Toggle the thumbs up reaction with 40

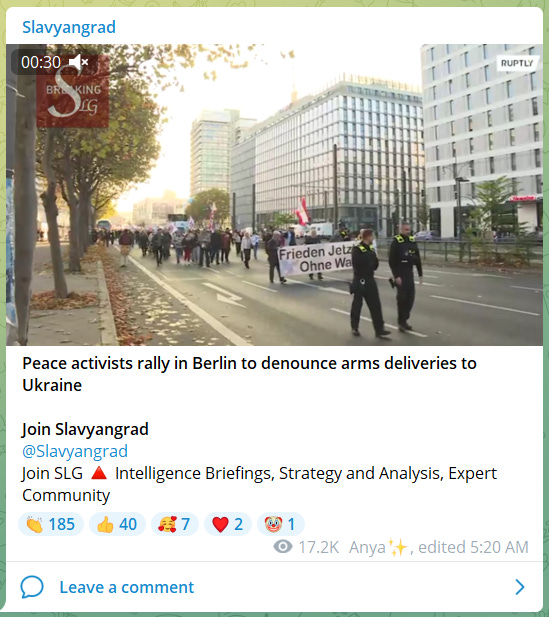[117, 524]
